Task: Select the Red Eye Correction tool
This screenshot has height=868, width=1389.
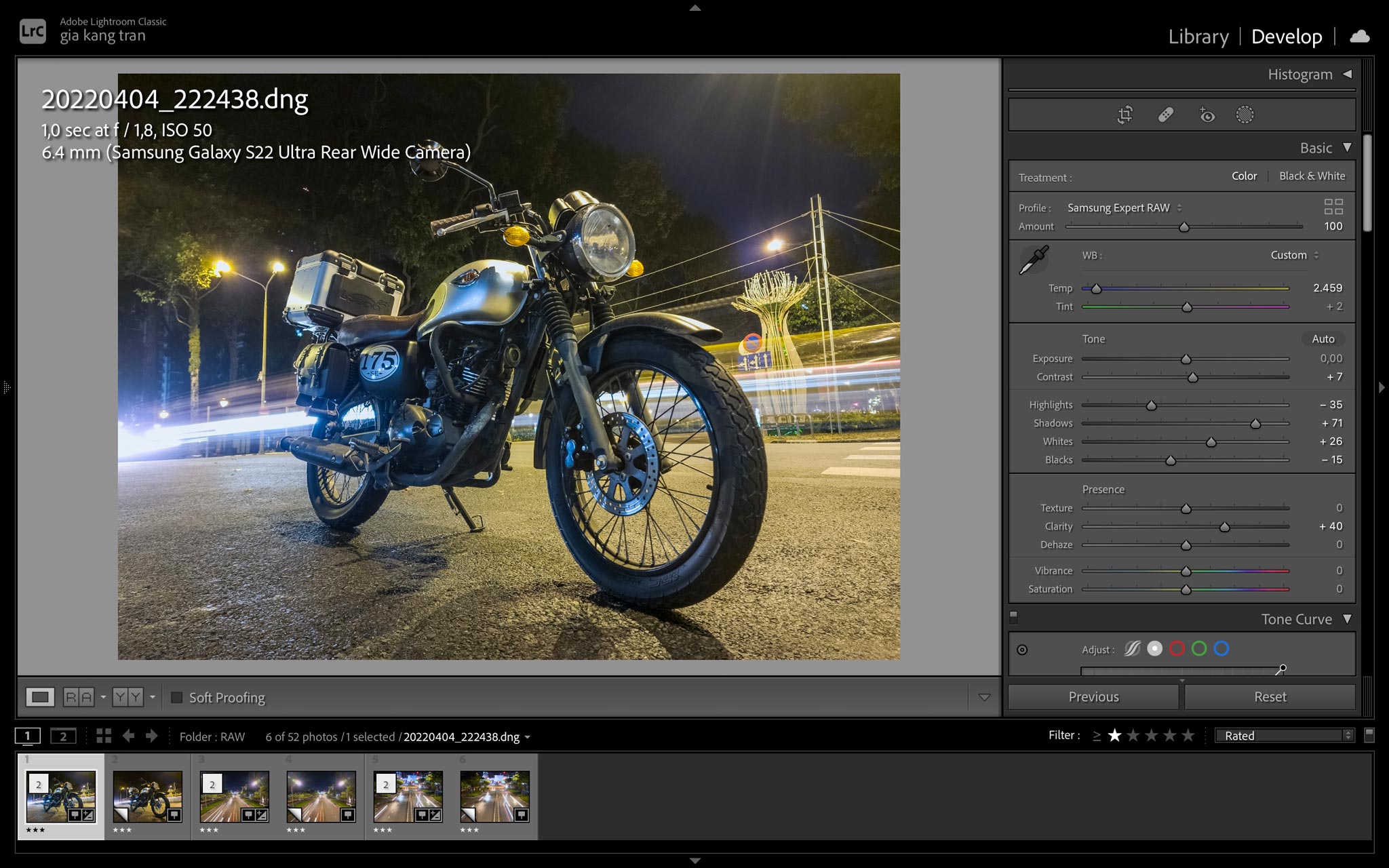Action: click(1207, 115)
